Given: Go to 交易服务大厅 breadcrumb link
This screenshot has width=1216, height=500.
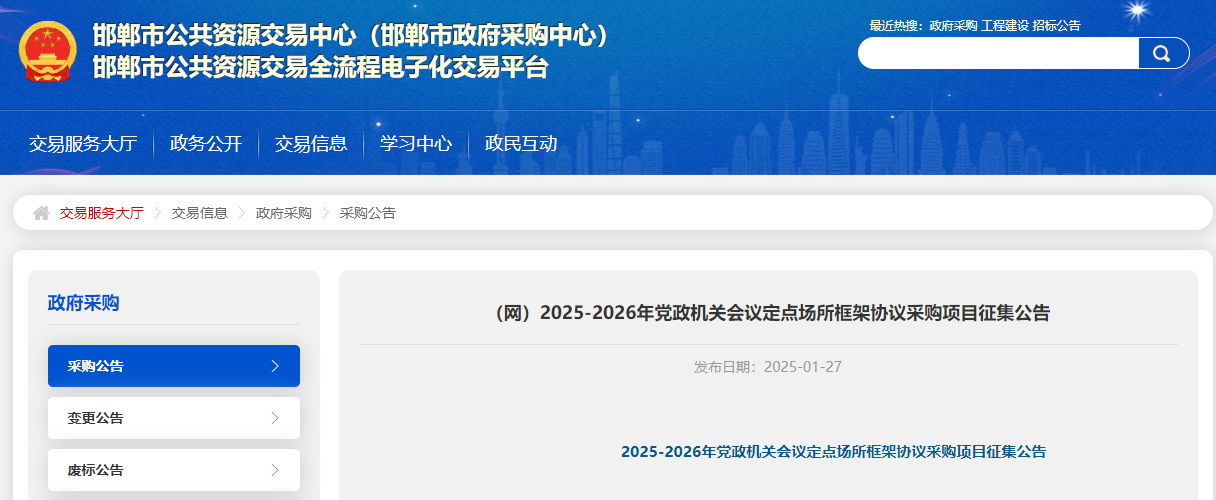Looking at the screenshot, I should click(x=102, y=213).
